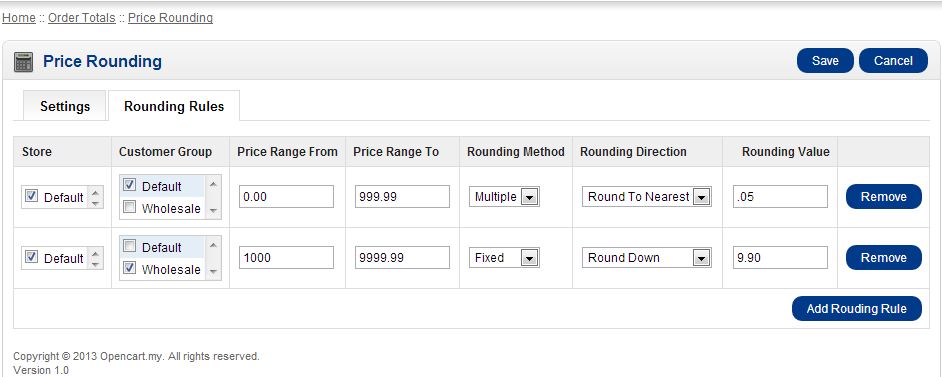Expand the Round Down direction dropdown
Screen dimensions: 942x377
coord(646,258)
